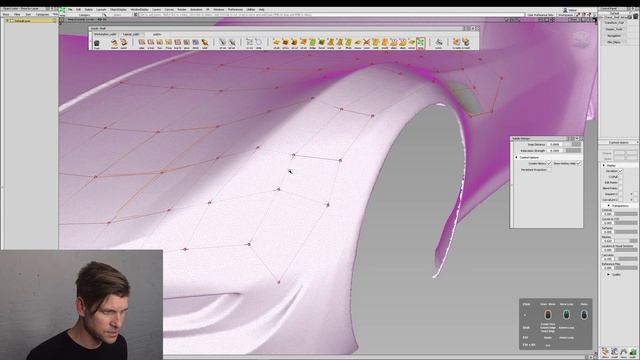Toggle the Isoparm U checkbox
The image size is (640, 360).
coord(620,194)
